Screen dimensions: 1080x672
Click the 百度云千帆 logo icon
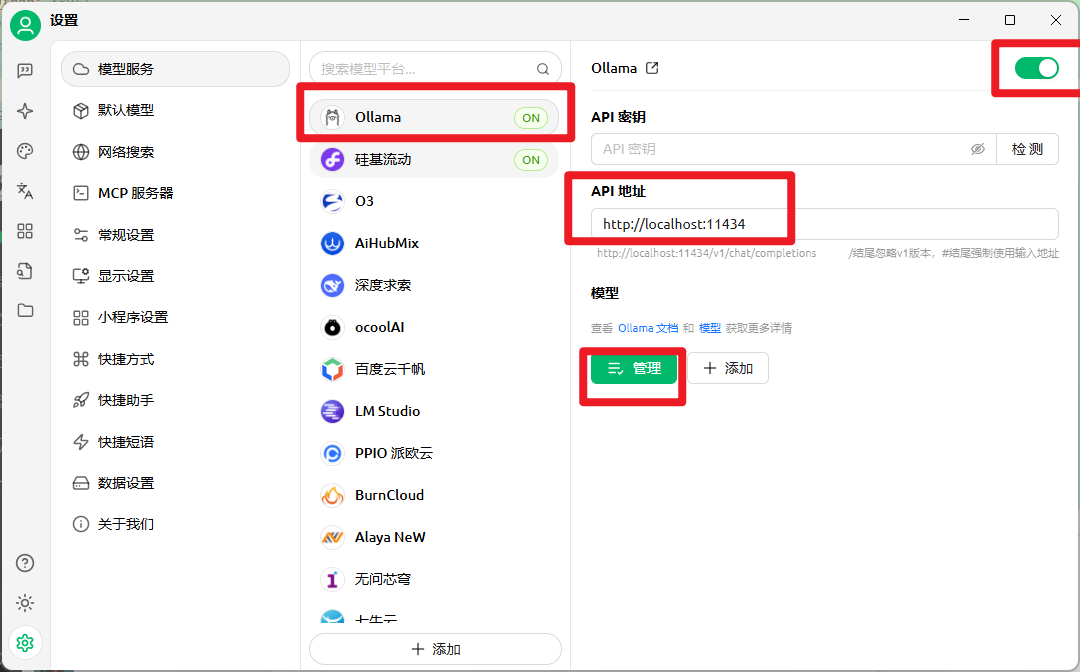pyautogui.click(x=333, y=369)
